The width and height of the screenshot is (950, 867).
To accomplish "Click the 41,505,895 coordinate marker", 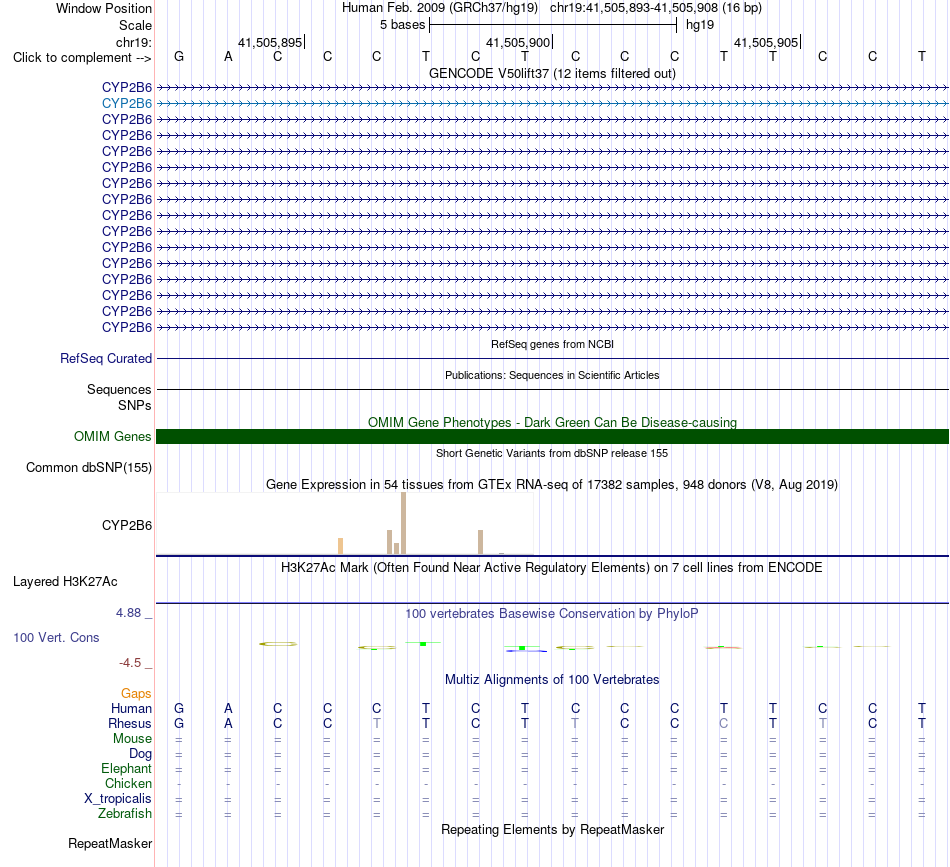I will (x=270, y=42).
